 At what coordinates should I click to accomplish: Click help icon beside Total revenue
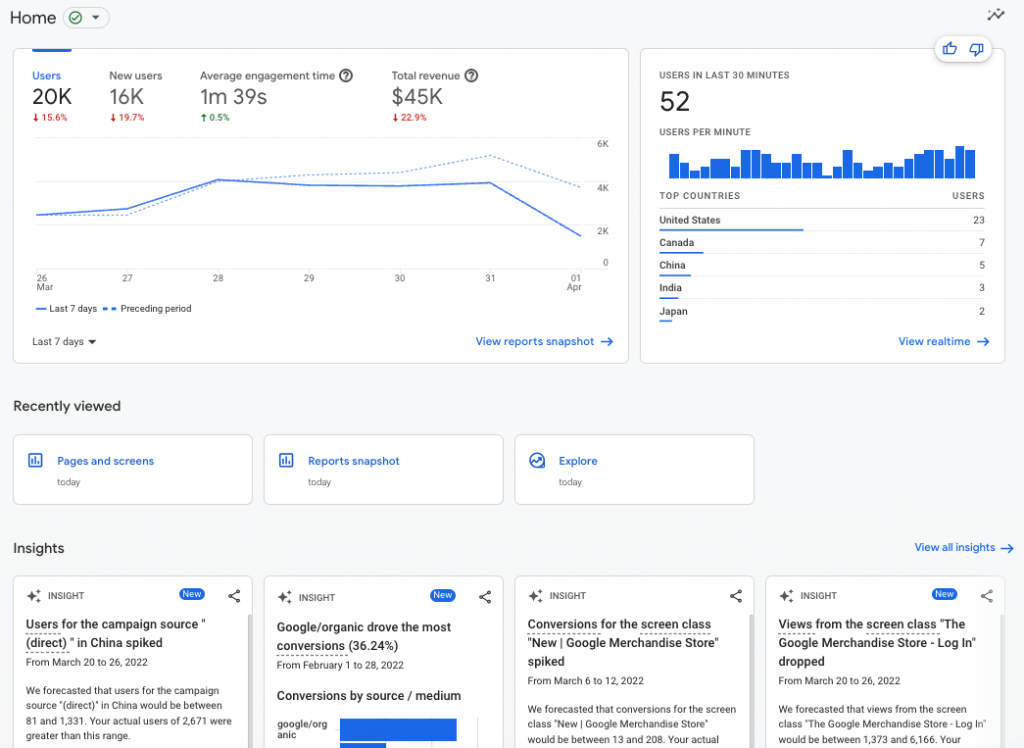pos(472,76)
